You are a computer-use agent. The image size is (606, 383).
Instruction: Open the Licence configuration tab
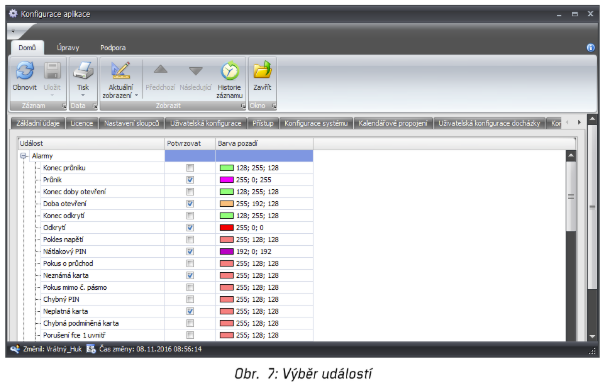tap(82, 123)
